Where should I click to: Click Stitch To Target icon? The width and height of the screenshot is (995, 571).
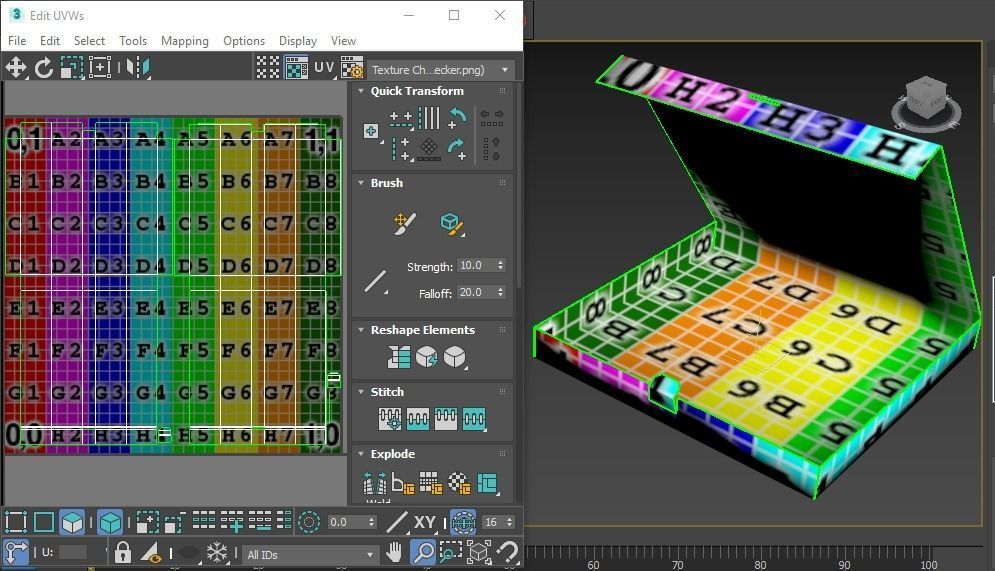390,419
